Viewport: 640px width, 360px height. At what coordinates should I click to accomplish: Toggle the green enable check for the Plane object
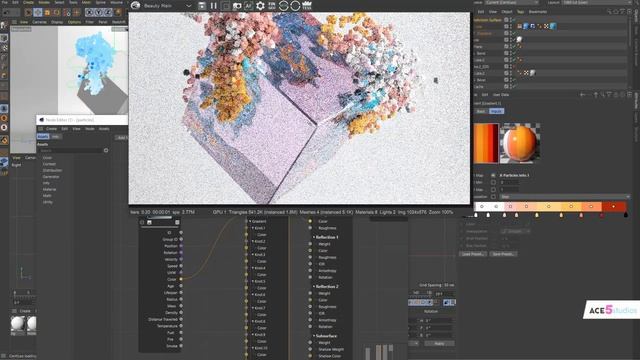(x=513, y=47)
